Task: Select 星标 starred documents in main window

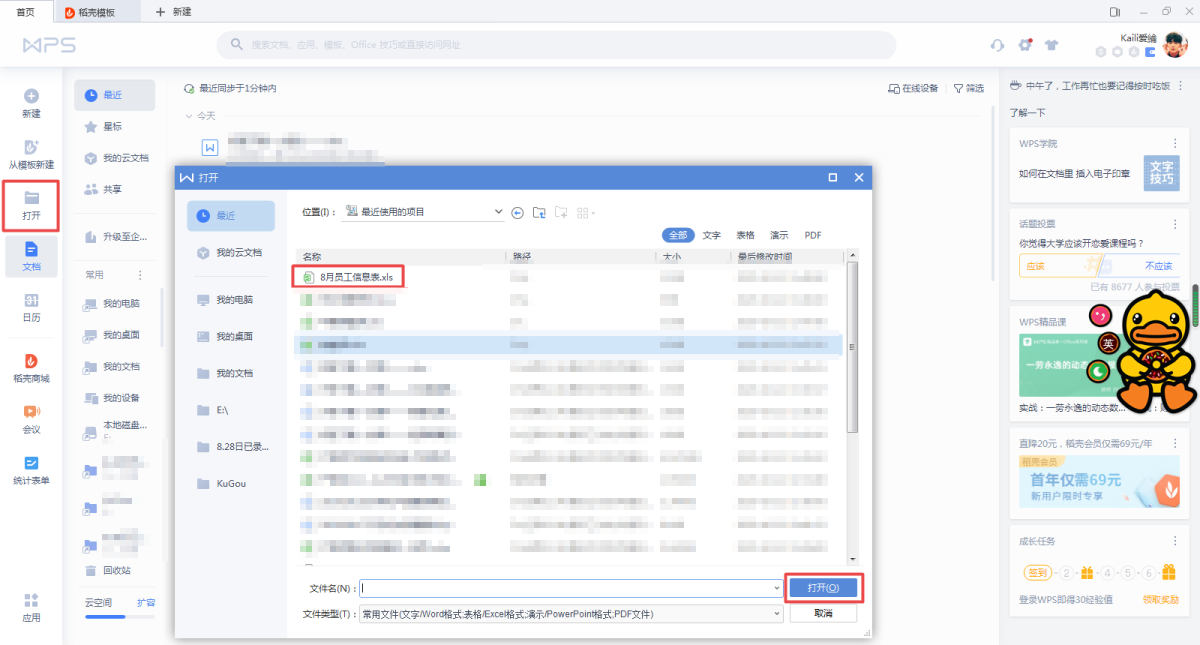Action: point(114,127)
